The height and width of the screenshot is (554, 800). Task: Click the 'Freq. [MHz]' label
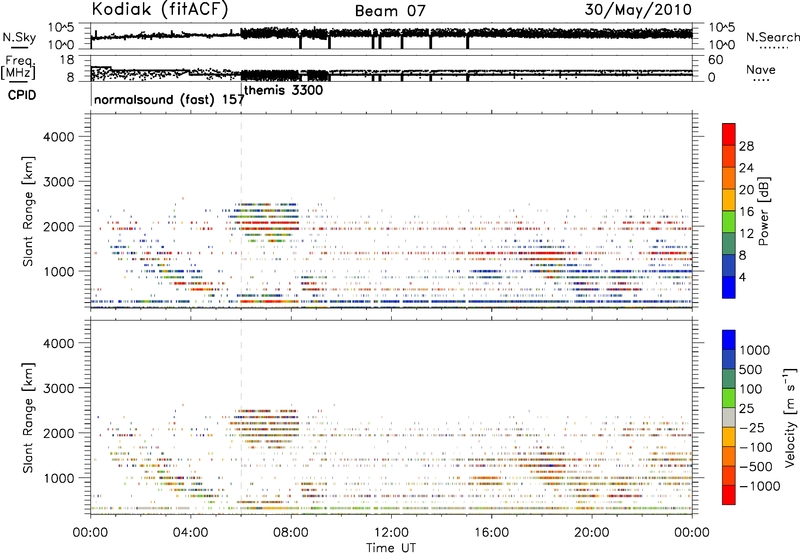[x=18, y=67]
